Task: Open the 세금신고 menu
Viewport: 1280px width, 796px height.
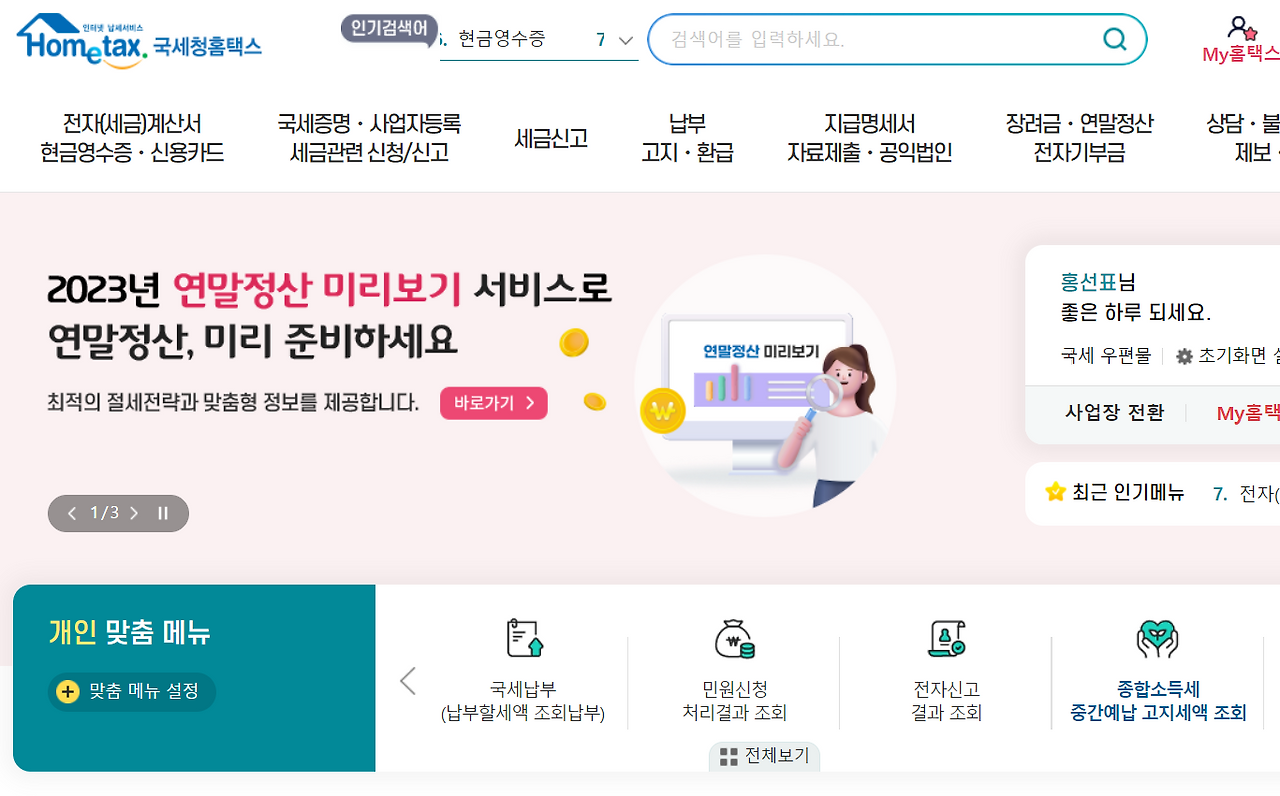Action: 551,138
